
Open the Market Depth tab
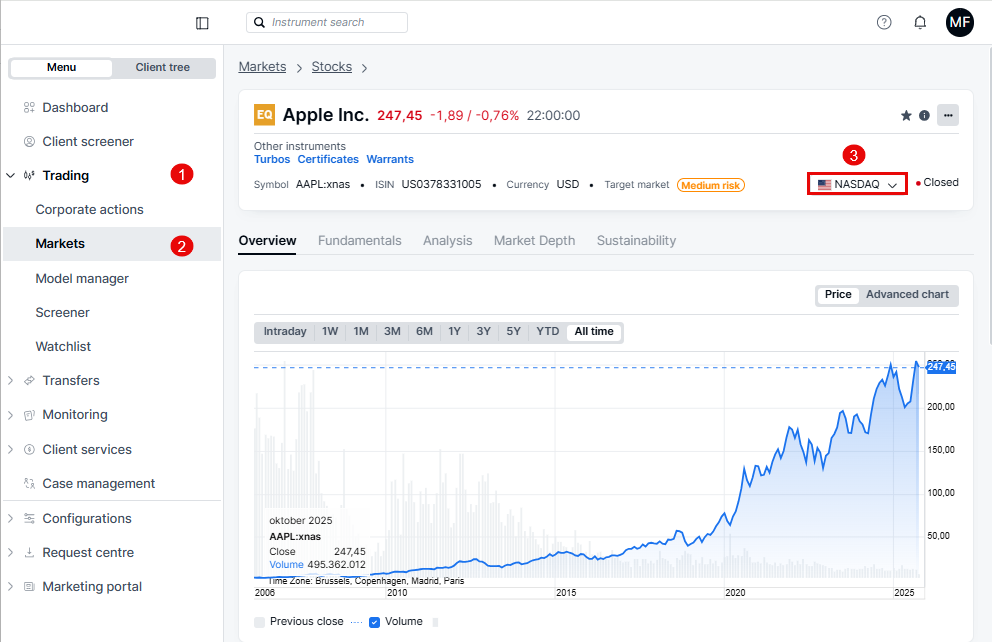click(534, 241)
